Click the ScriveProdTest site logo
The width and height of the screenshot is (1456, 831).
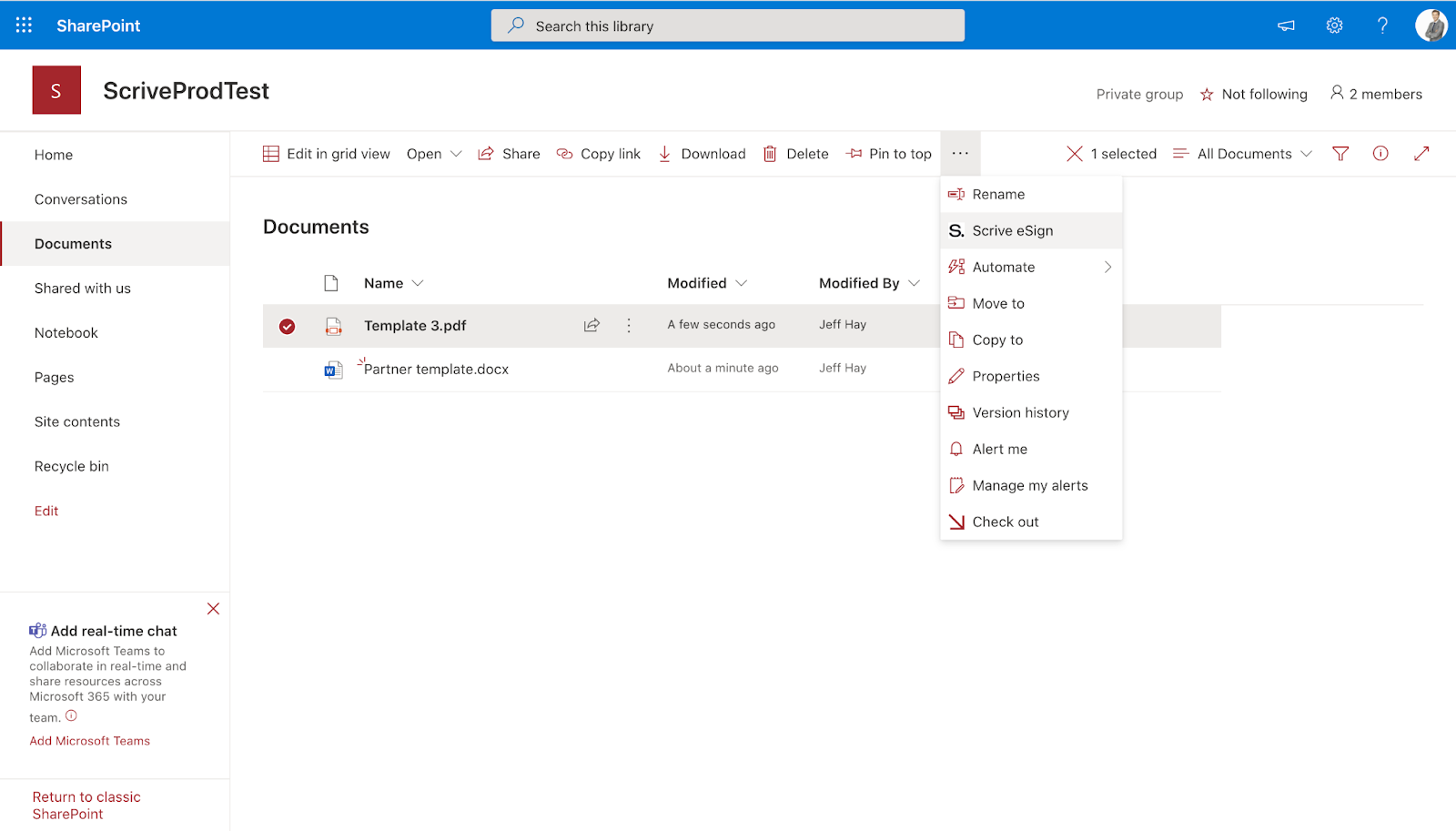[56, 90]
